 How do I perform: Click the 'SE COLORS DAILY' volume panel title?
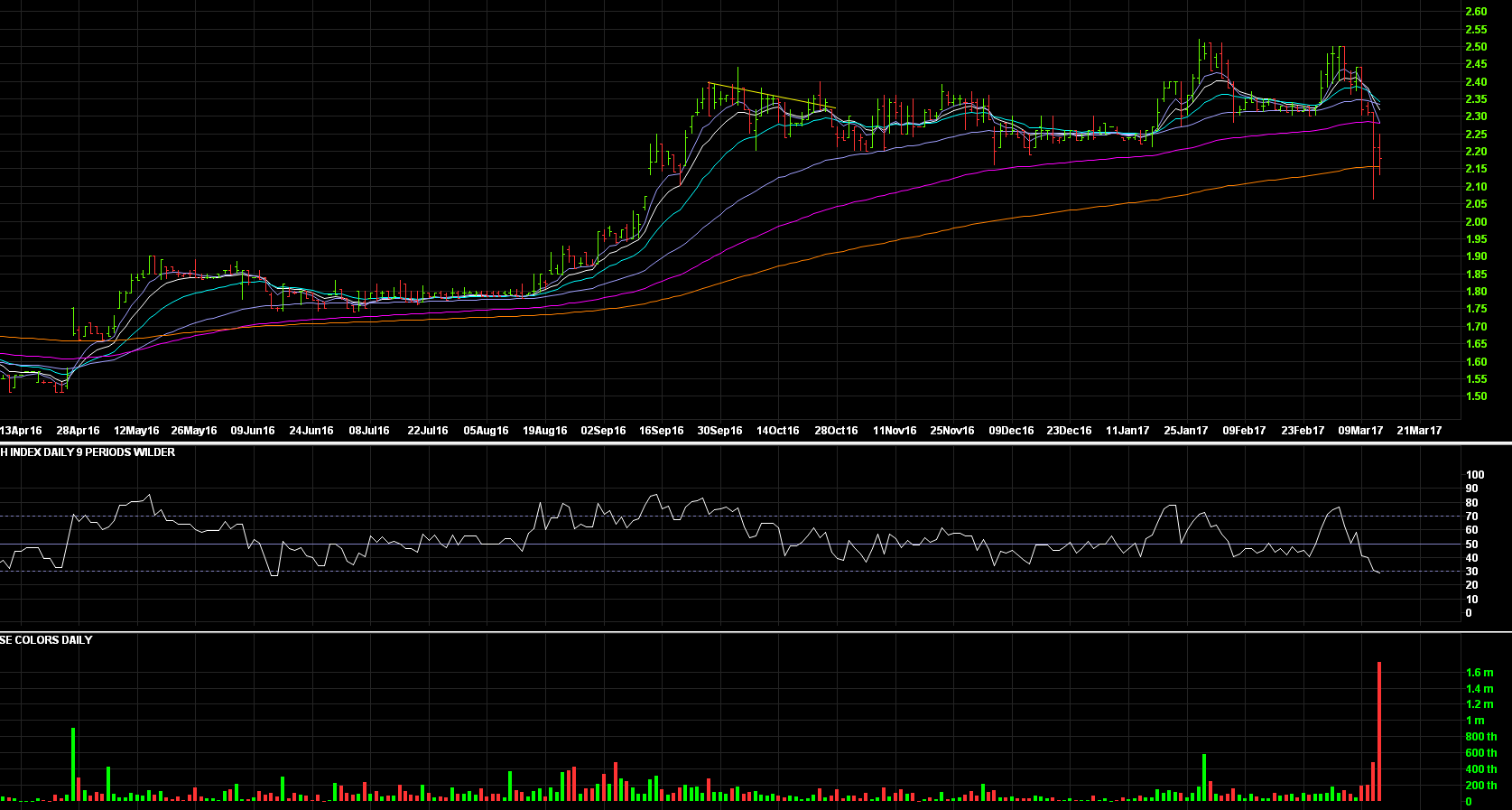(46, 640)
